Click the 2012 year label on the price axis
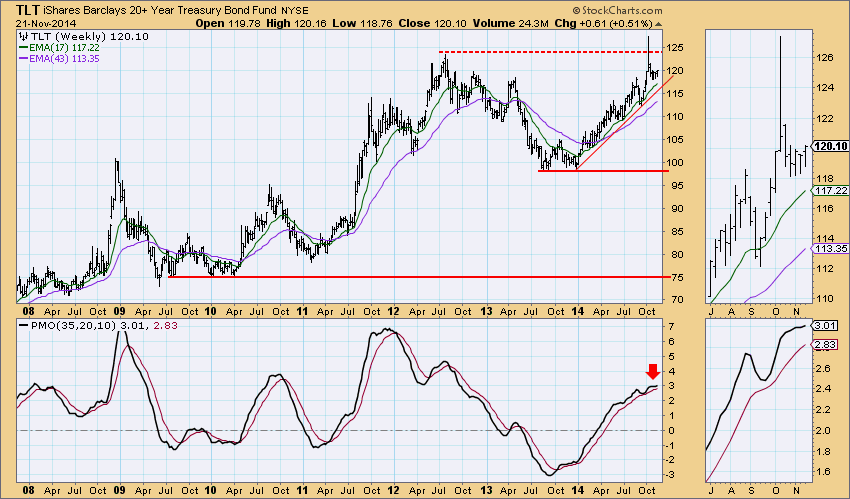This screenshot has width=850, height=499. (394, 312)
